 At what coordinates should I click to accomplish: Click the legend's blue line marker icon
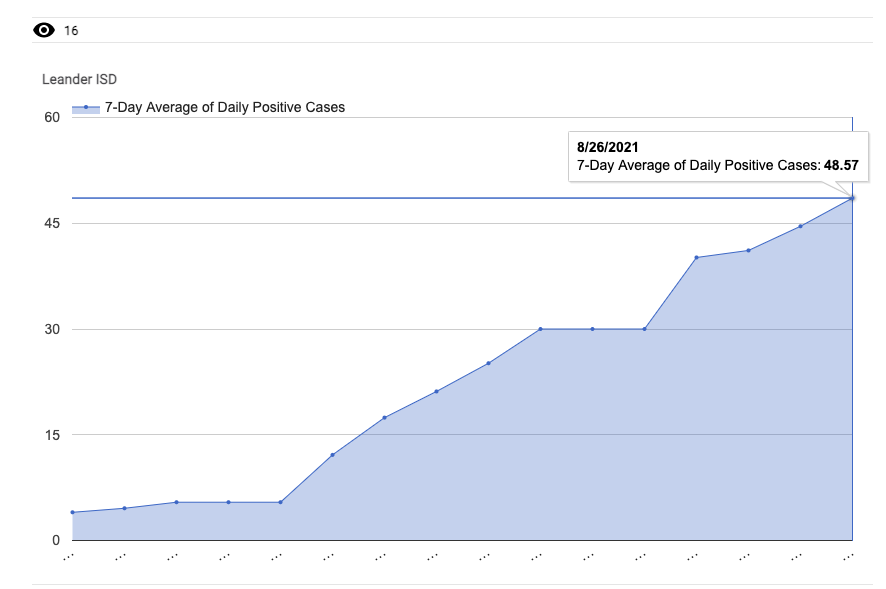tap(86, 107)
